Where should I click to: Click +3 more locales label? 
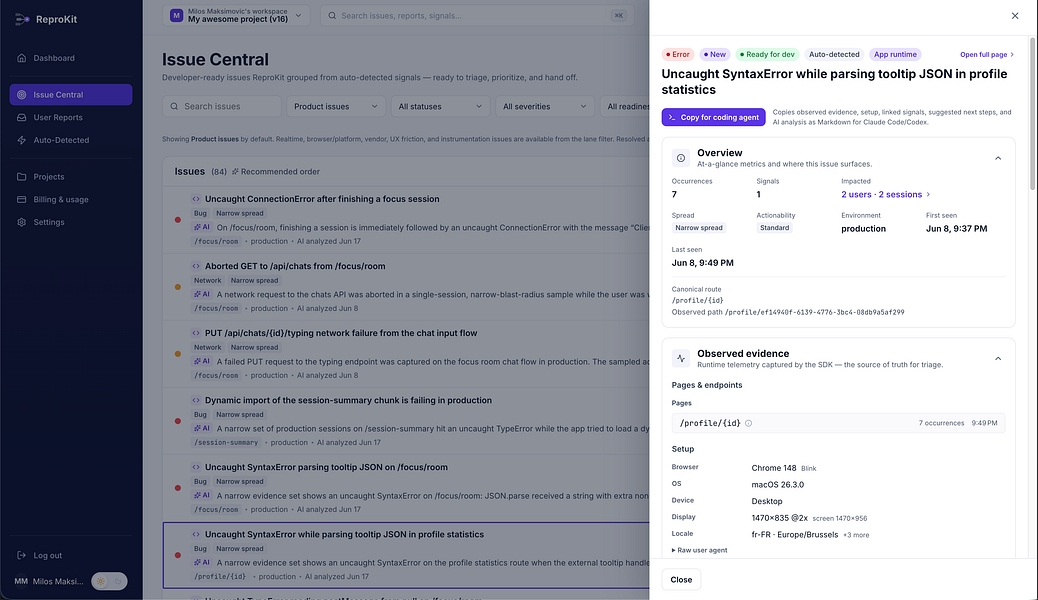(x=856, y=535)
